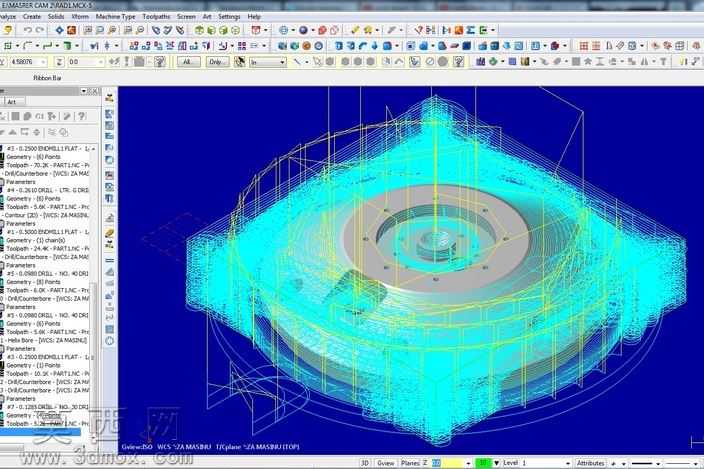Open the Gview menu in status bar
Viewport: 704px width, 469px height.
(x=385, y=463)
